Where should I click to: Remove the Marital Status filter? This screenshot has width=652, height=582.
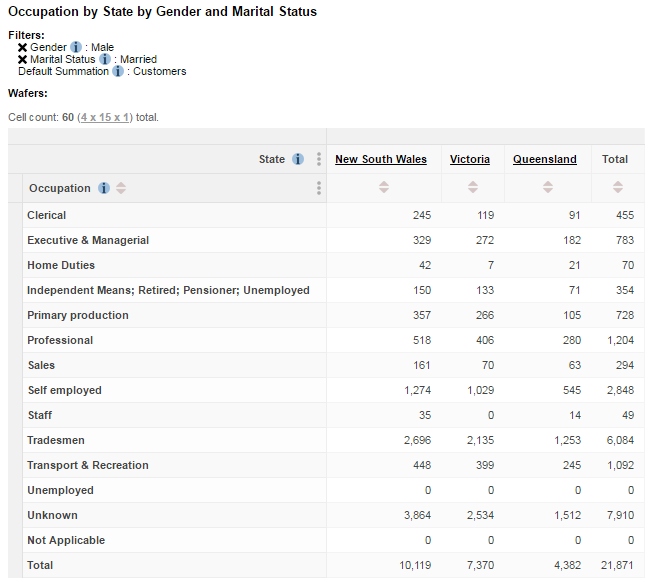23,59
